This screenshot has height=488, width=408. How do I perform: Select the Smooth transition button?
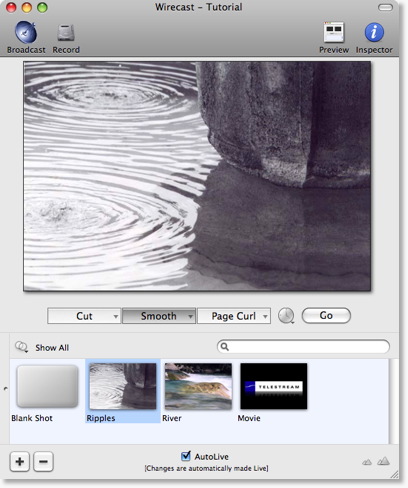pos(159,316)
